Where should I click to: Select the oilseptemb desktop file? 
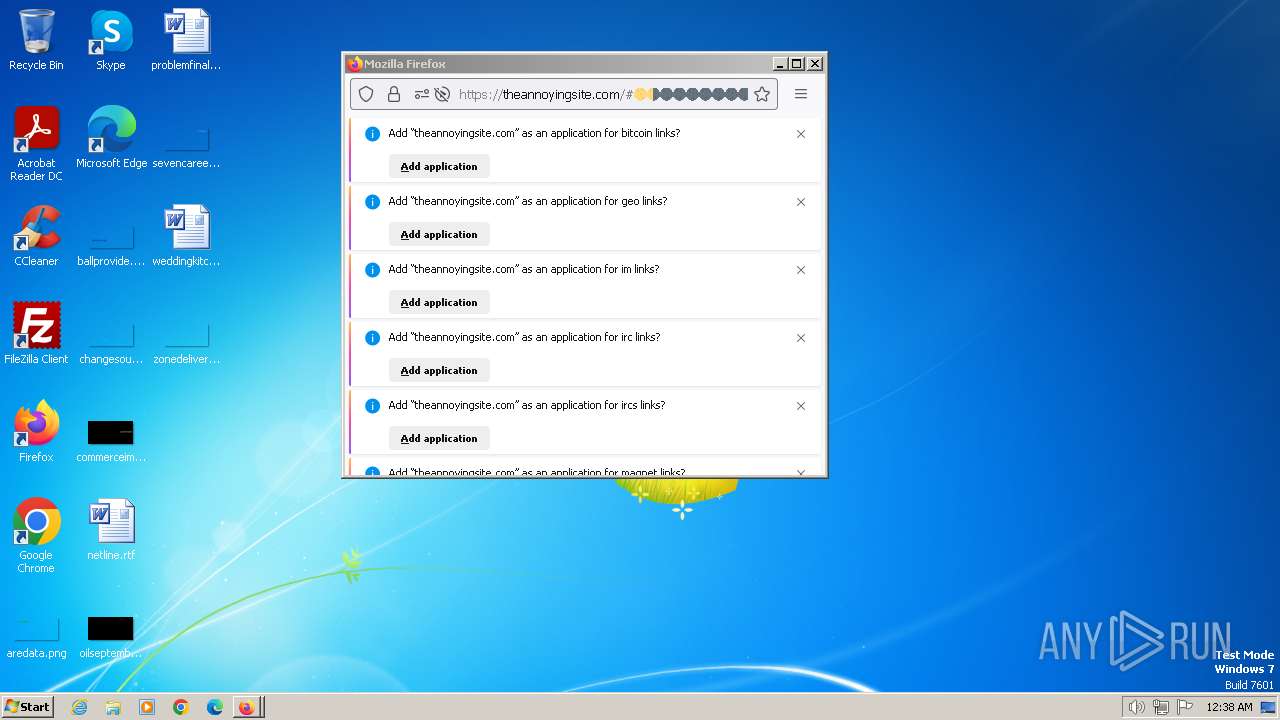tap(111, 637)
